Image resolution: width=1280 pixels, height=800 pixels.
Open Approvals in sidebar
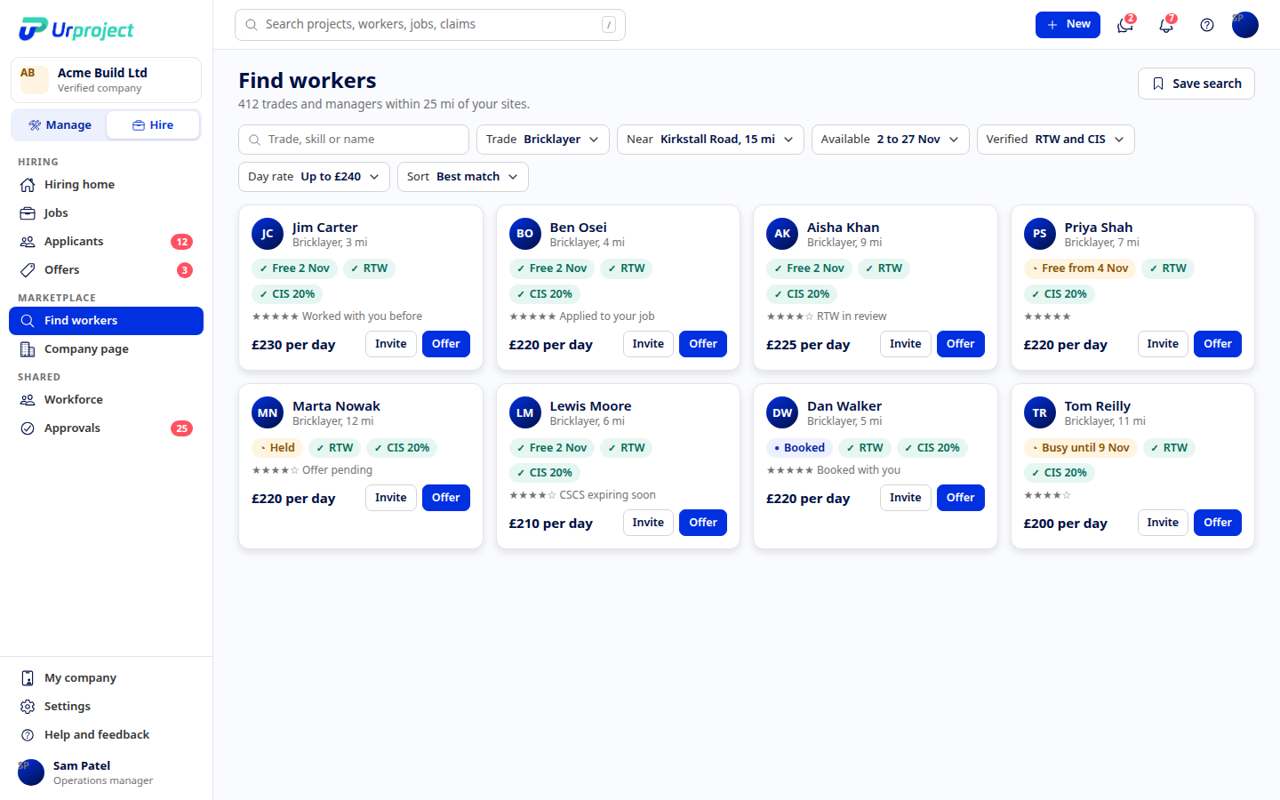click(106, 428)
